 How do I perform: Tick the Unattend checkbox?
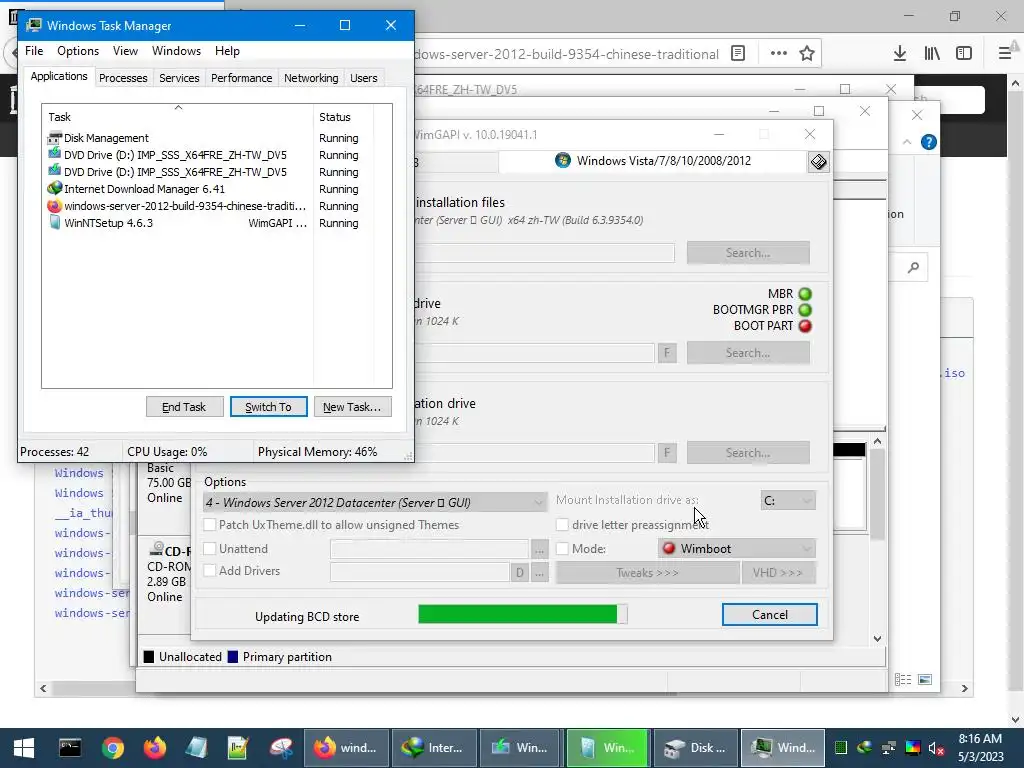coord(210,549)
